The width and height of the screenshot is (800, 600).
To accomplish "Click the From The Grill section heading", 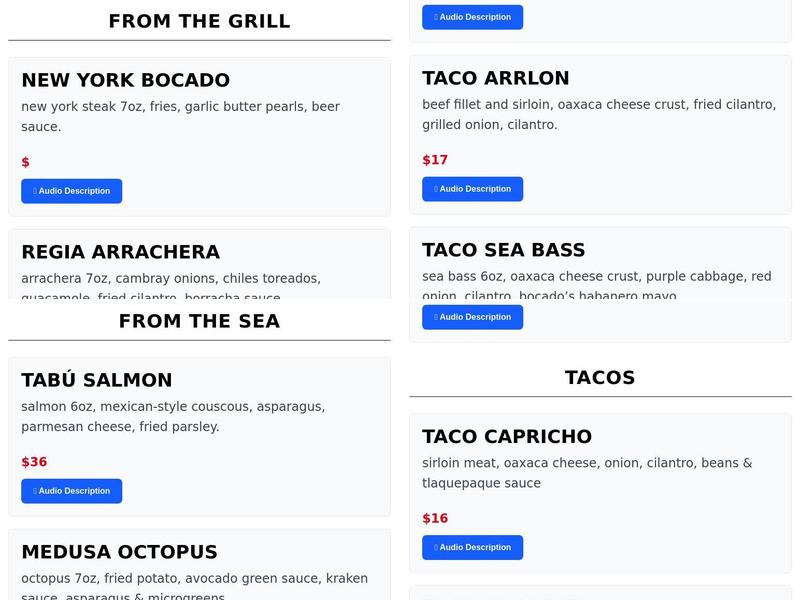I will coord(199,21).
